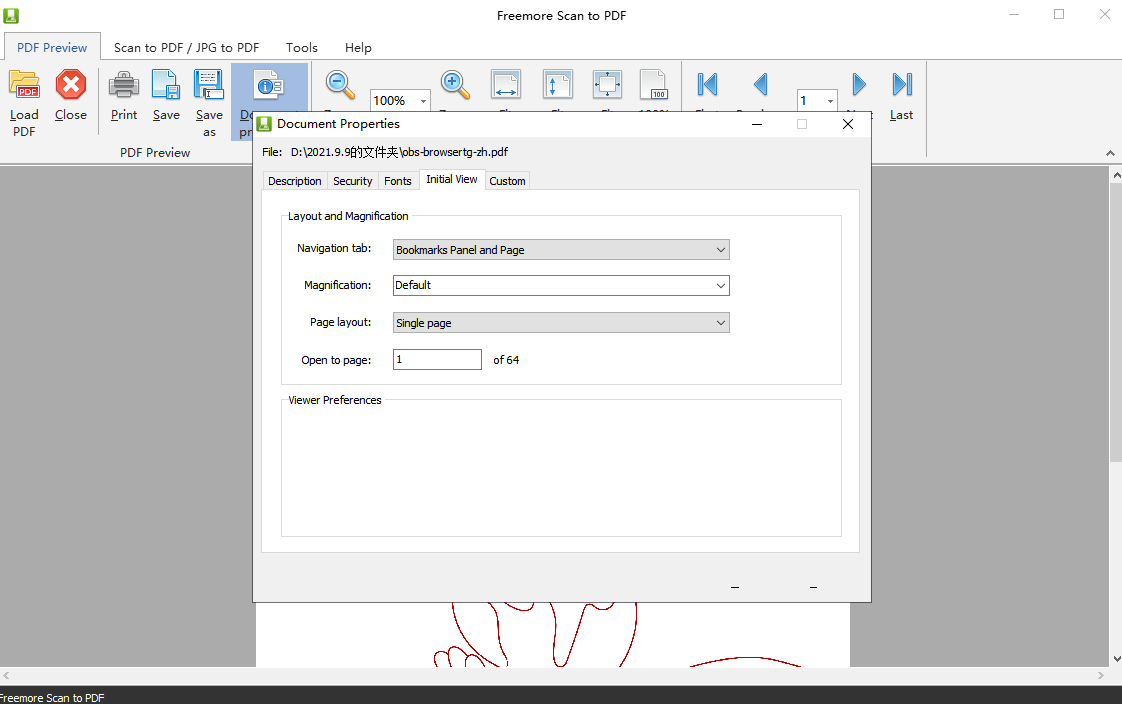Fit page to height icon

click(x=557, y=84)
